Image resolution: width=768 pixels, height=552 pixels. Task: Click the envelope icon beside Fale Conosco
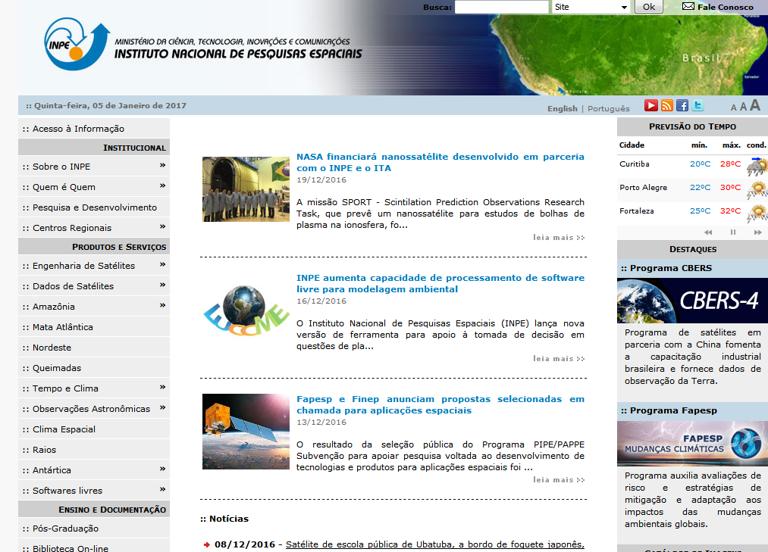pos(688,6)
